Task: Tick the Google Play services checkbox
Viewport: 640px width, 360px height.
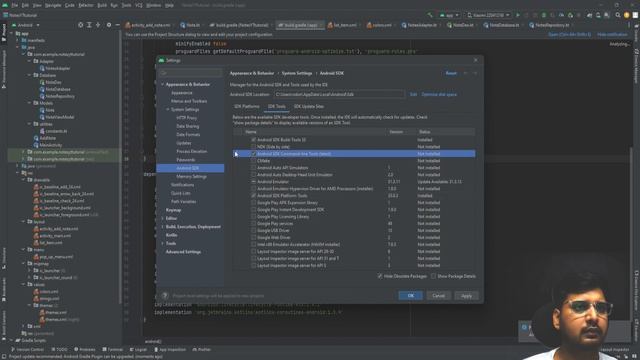Action: (x=253, y=224)
